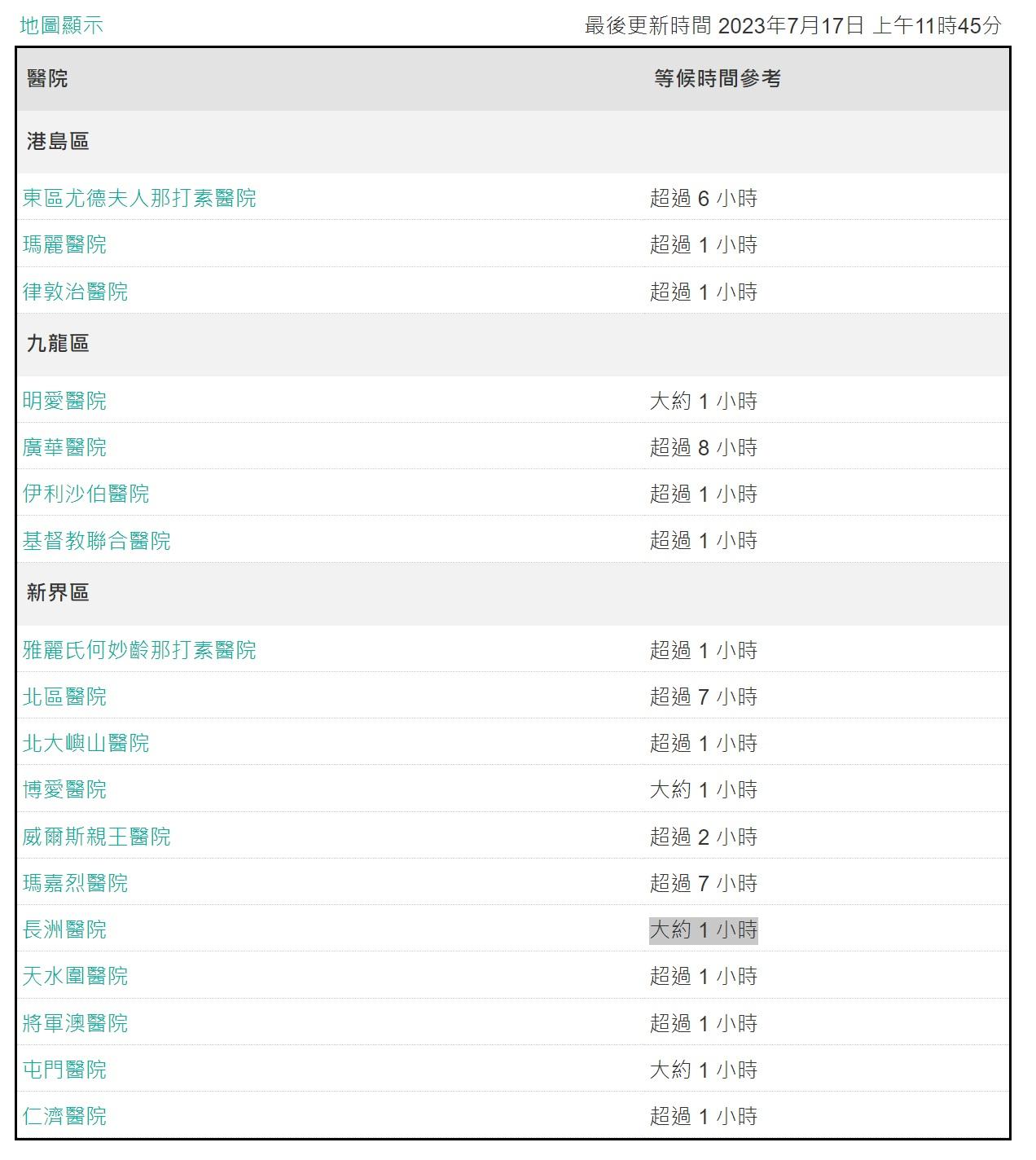Click 威爾斯親王醫院 link
The width and height of the screenshot is (1036, 1160).
coord(96,837)
